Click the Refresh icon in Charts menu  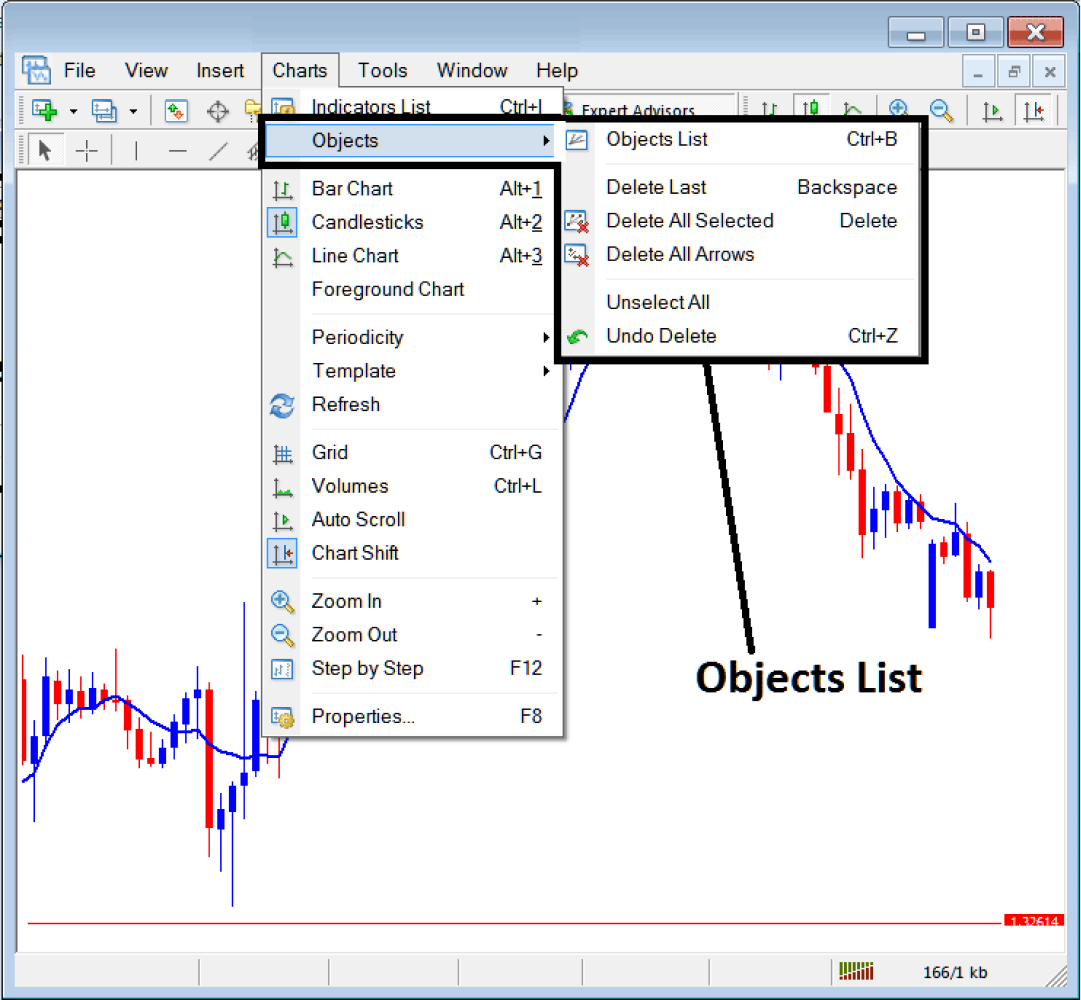coord(281,405)
